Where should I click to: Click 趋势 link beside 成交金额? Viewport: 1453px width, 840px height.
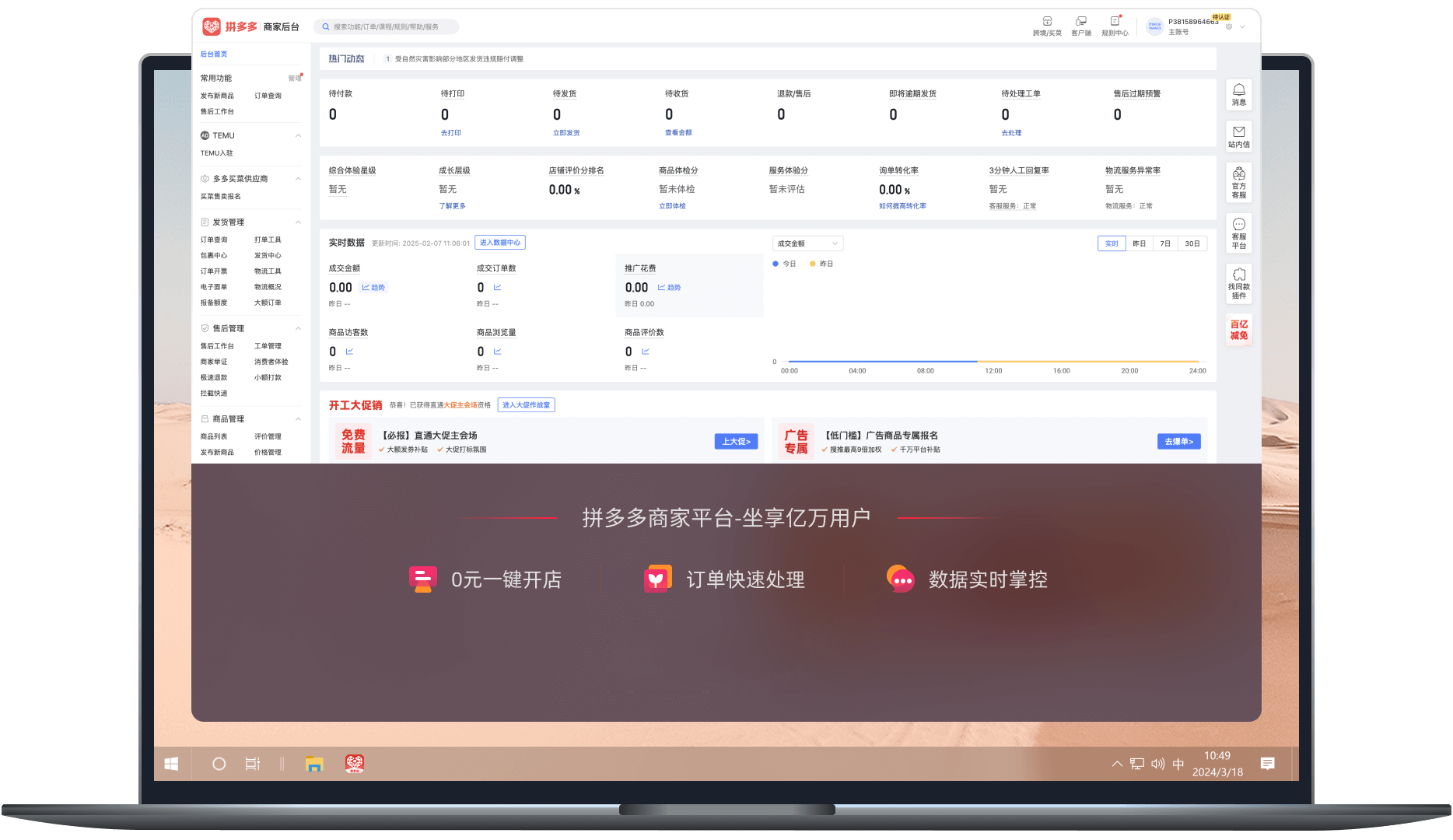(373, 288)
